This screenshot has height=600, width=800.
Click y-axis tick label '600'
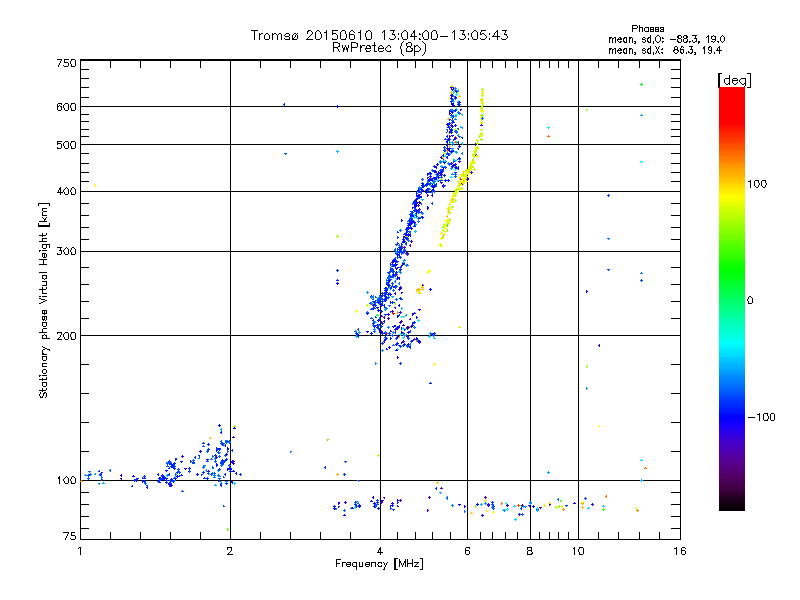click(66, 107)
